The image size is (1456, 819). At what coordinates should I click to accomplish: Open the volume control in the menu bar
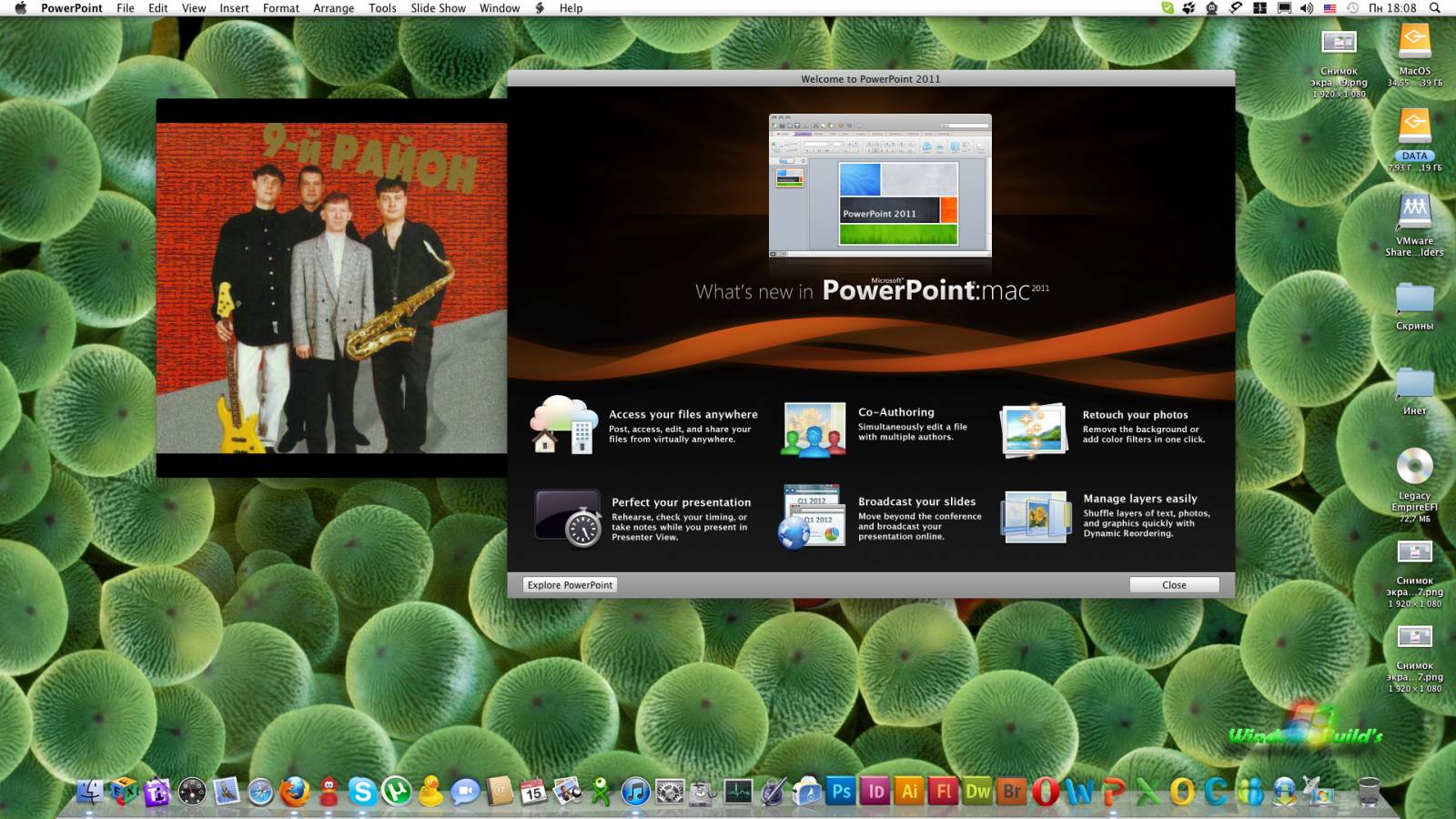[x=1307, y=8]
